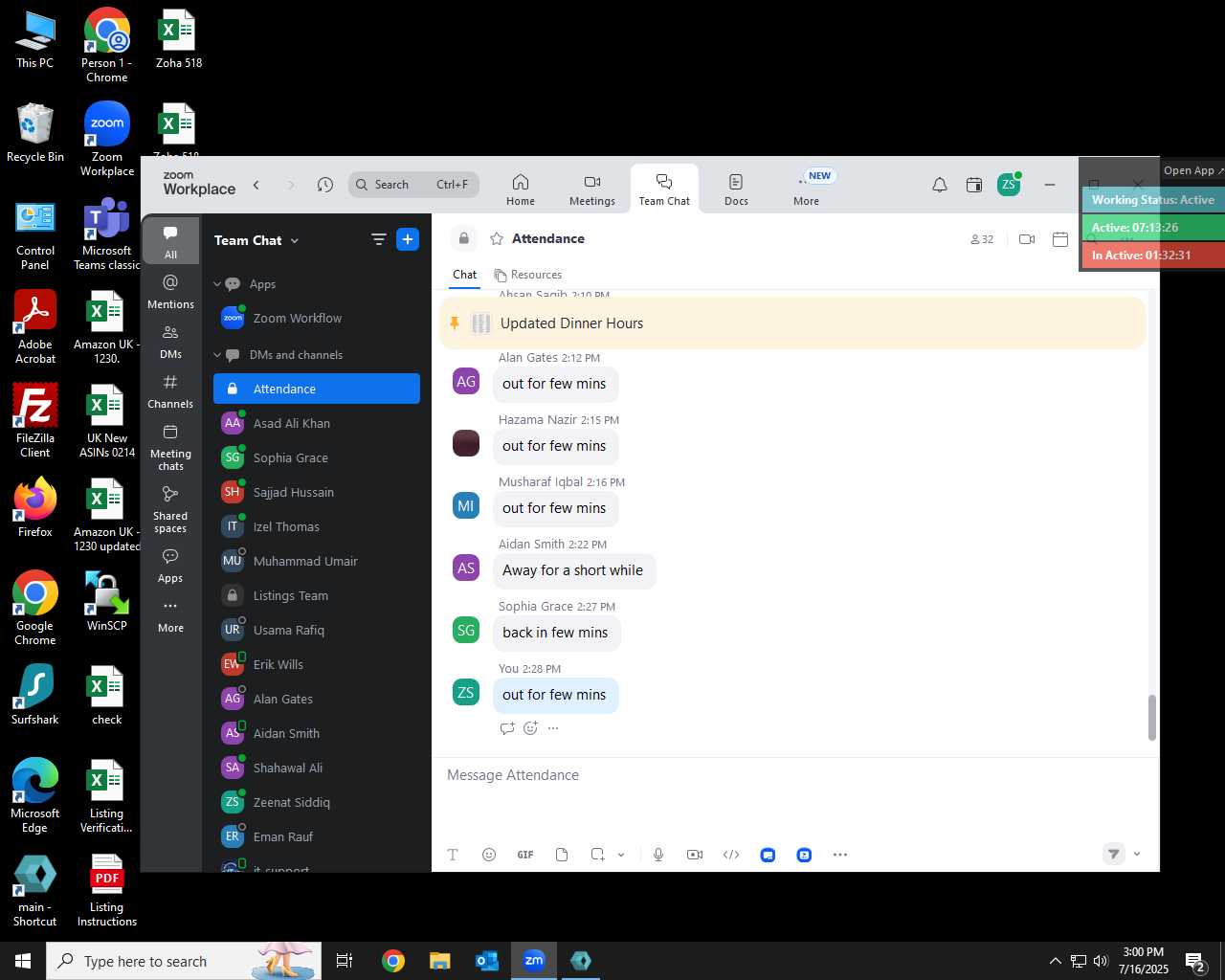This screenshot has height=980, width=1225.
Task: Take a screenshot with the capture icon
Action: pyautogui.click(x=598, y=855)
